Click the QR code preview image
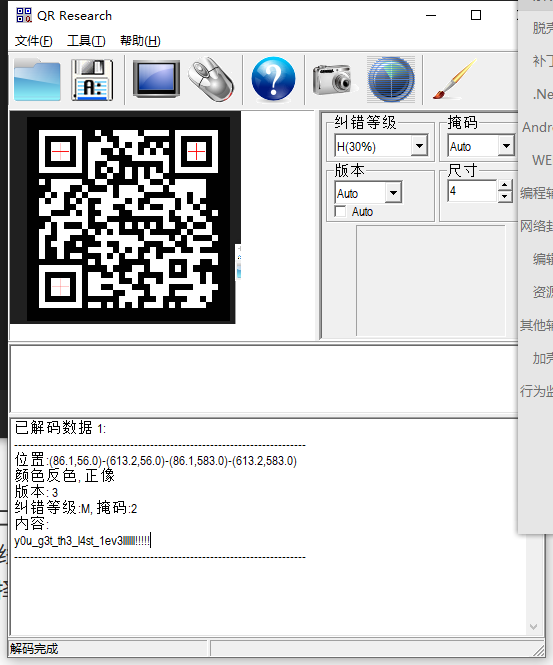553x665 pixels. (128, 218)
